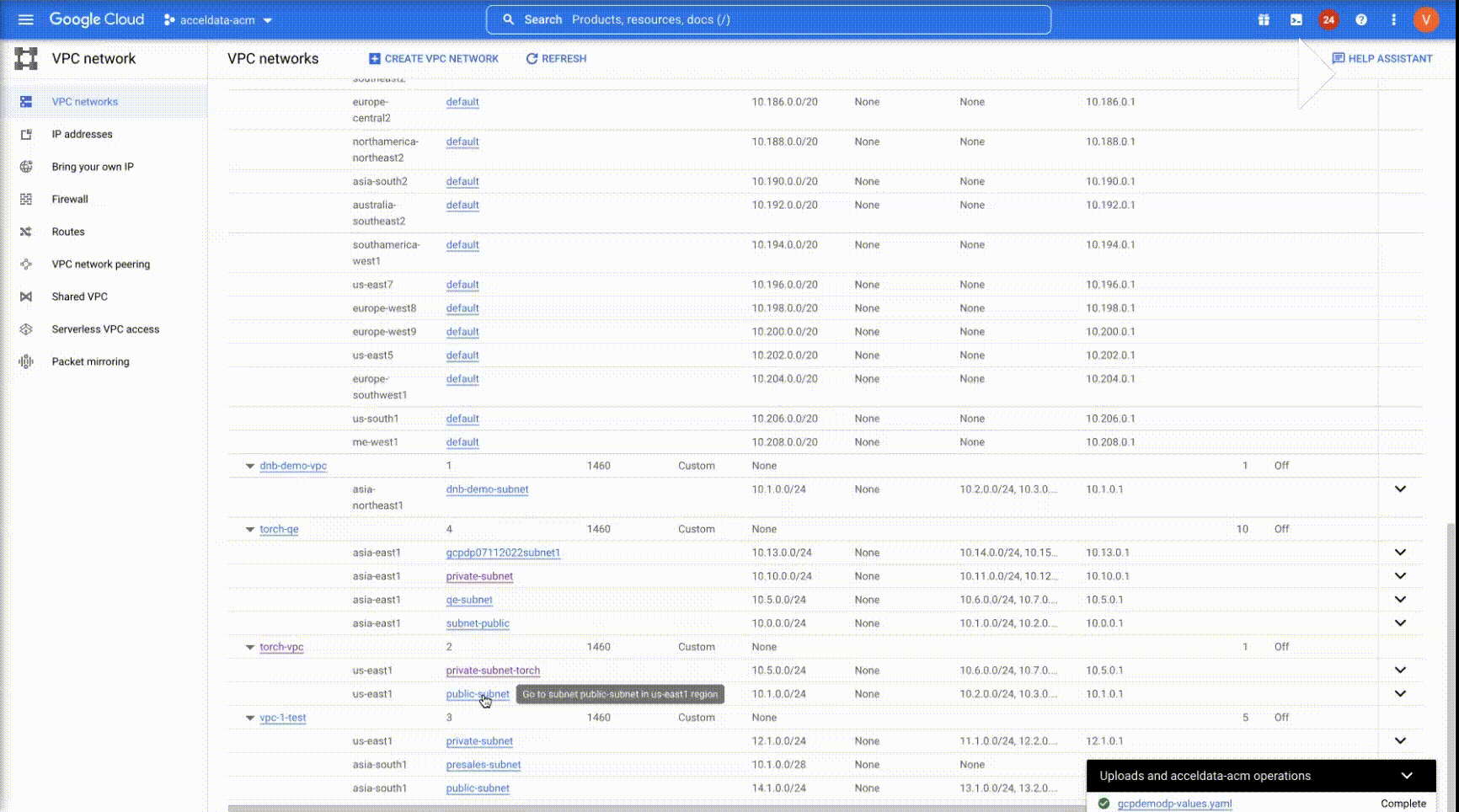Open dnb-demo-vpc network link
The image size is (1459, 812).
pyautogui.click(x=293, y=466)
